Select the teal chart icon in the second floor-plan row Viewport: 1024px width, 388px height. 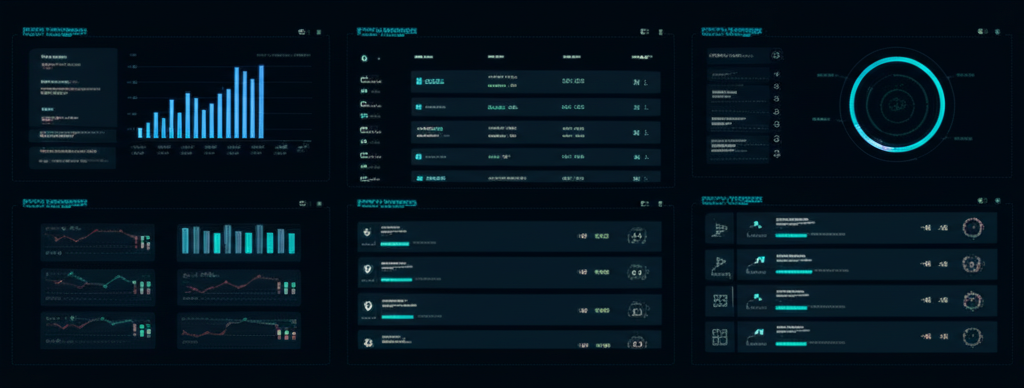[759, 260]
